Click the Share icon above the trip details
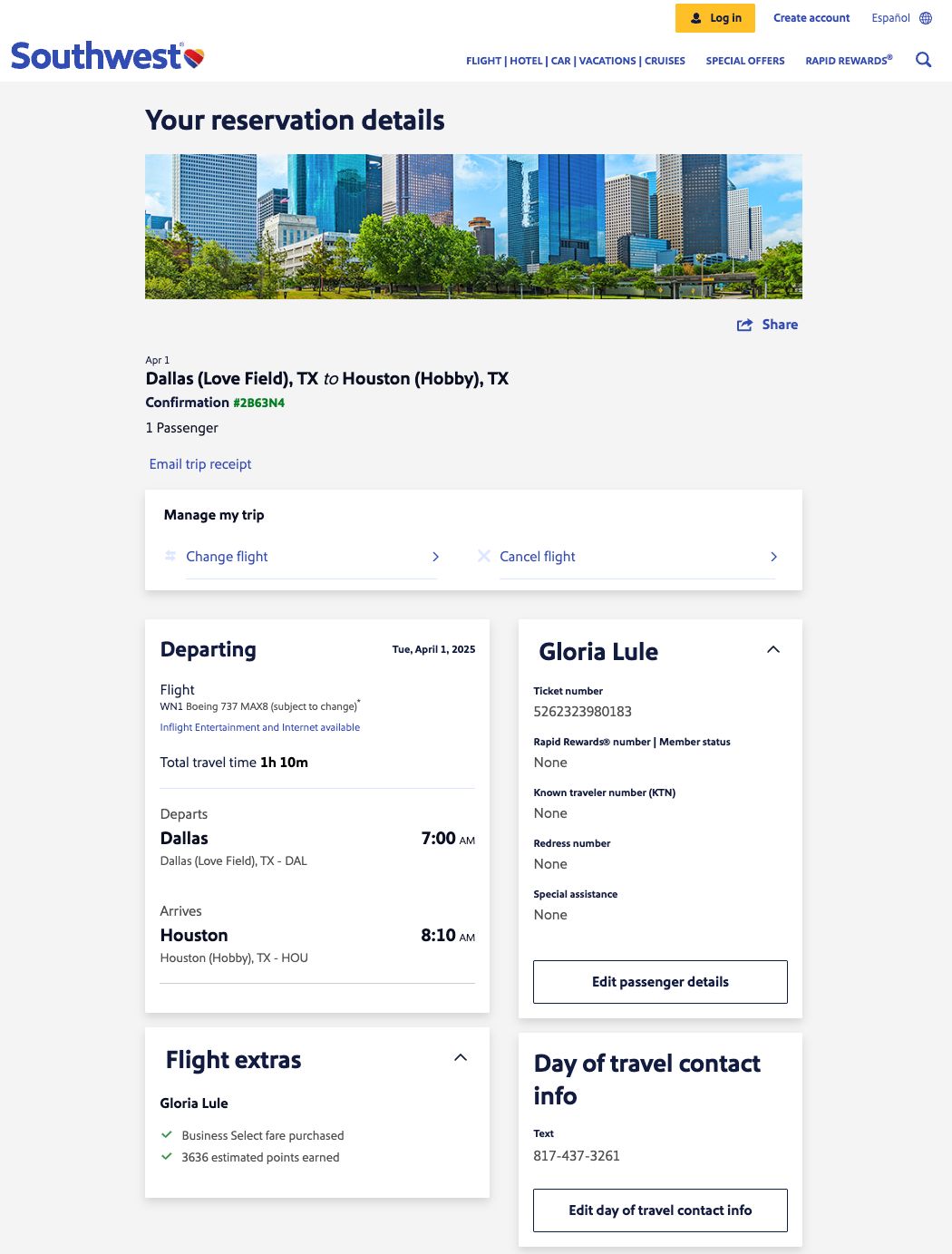The height and width of the screenshot is (1254, 952). click(x=745, y=325)
